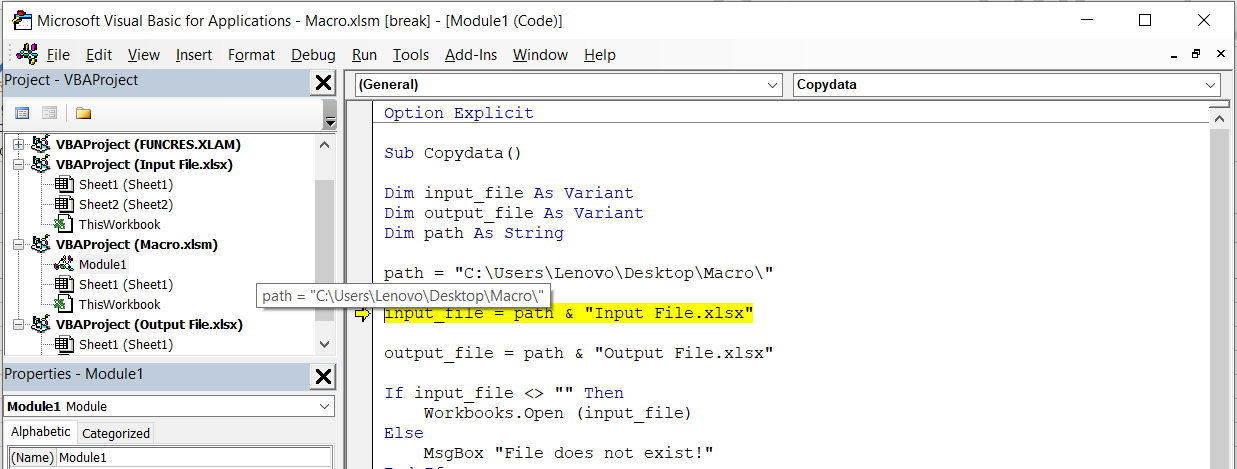Expand VBAProject (FUNCRES.XLAM) node

[x=18, y=144]
